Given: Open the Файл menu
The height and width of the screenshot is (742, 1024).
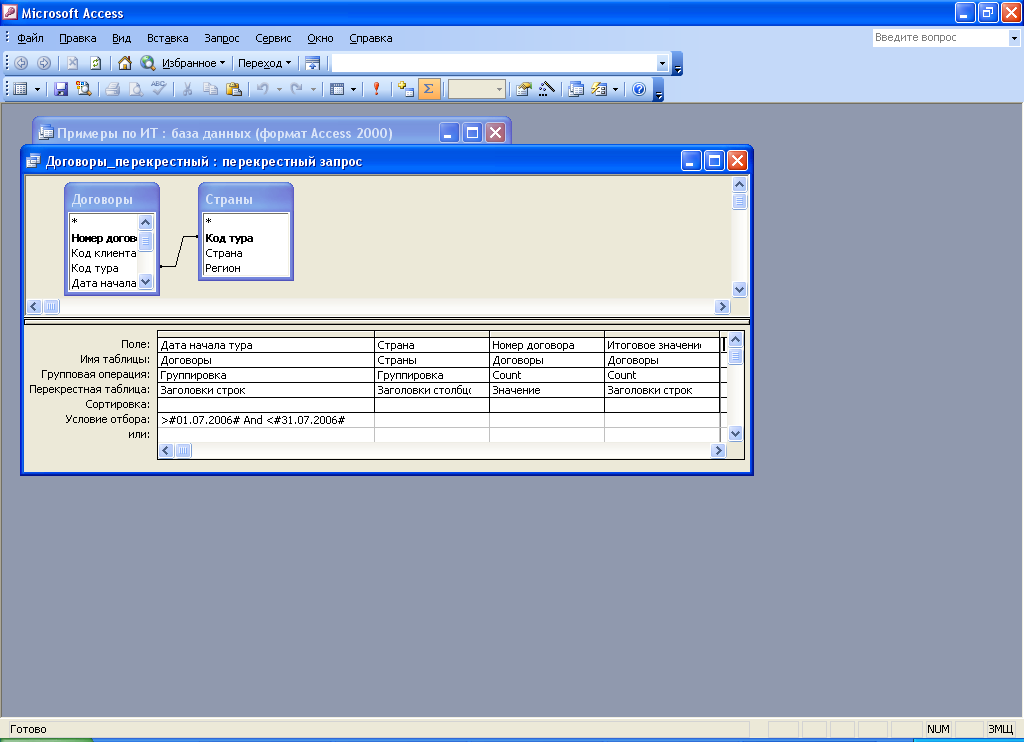Looking at the screenshot, I should pos(30,38).
